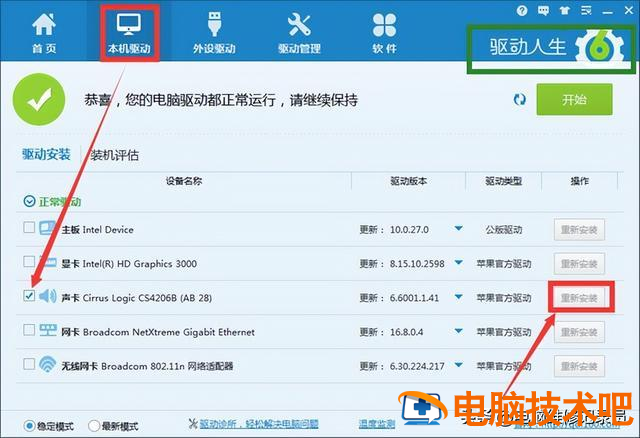Click the refresh rescan icon
This screenshot has height=438, width=640.
(519, 99)
